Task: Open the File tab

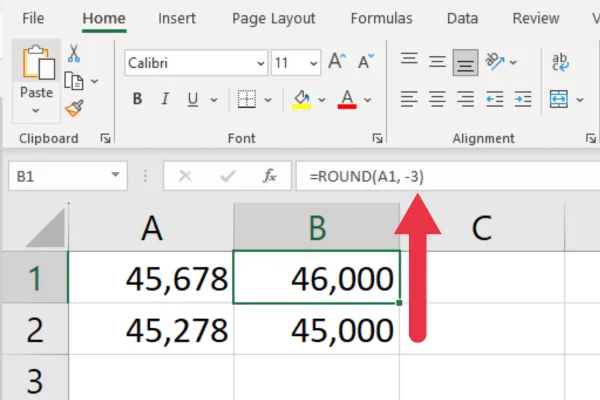Action: point(33,18)
